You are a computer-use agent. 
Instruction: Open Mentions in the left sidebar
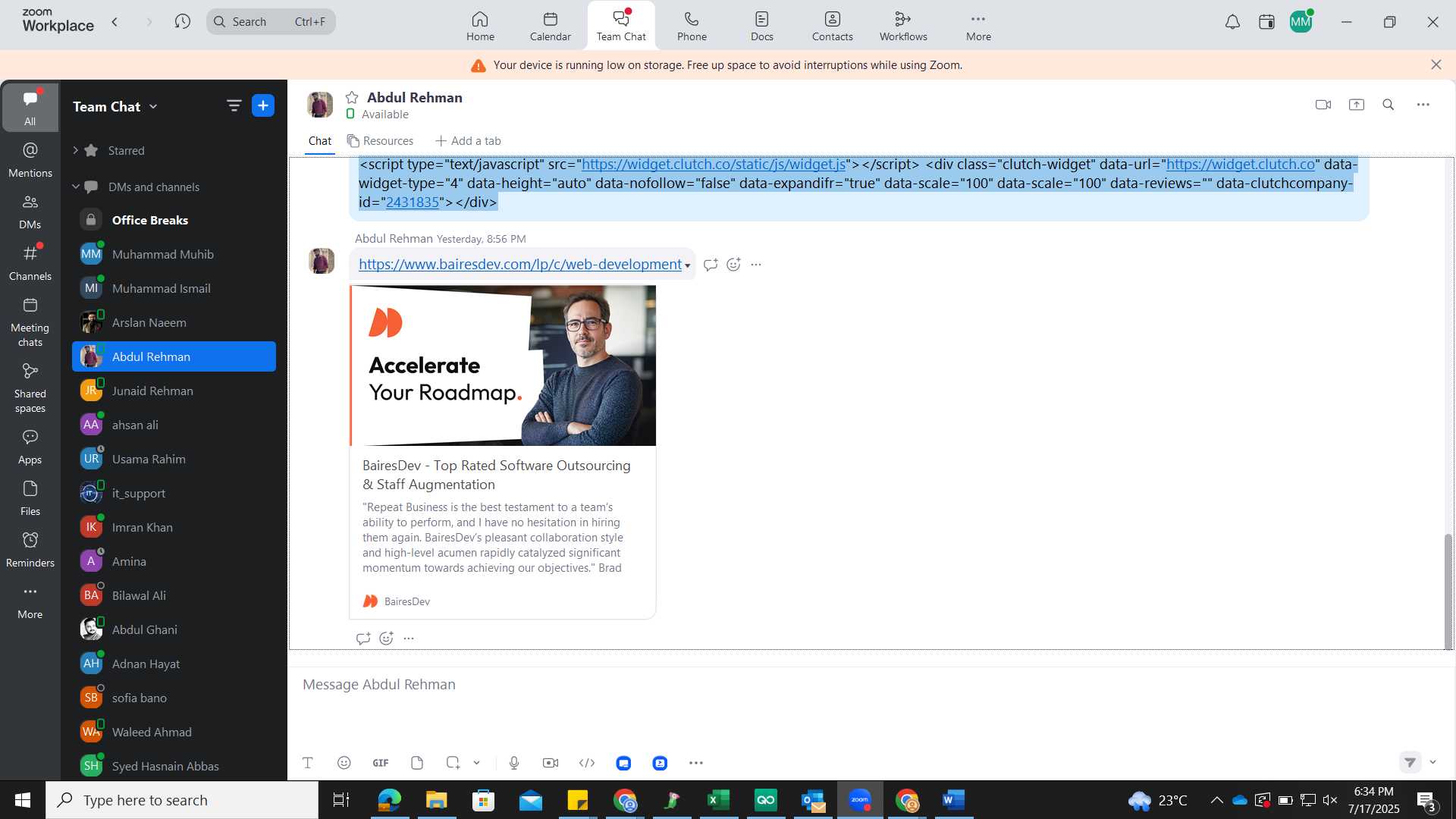[30, 160]
